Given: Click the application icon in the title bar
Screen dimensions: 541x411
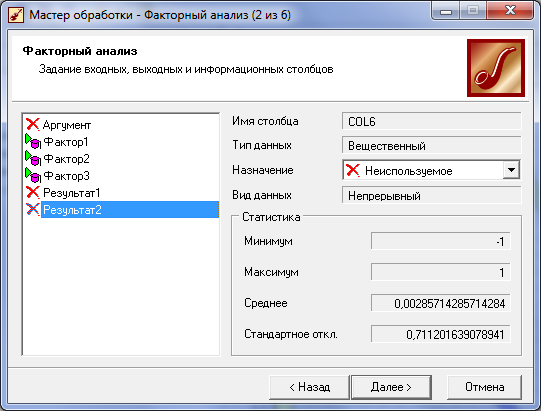Looking at the screenshot, I should click(x=16, y=15).
